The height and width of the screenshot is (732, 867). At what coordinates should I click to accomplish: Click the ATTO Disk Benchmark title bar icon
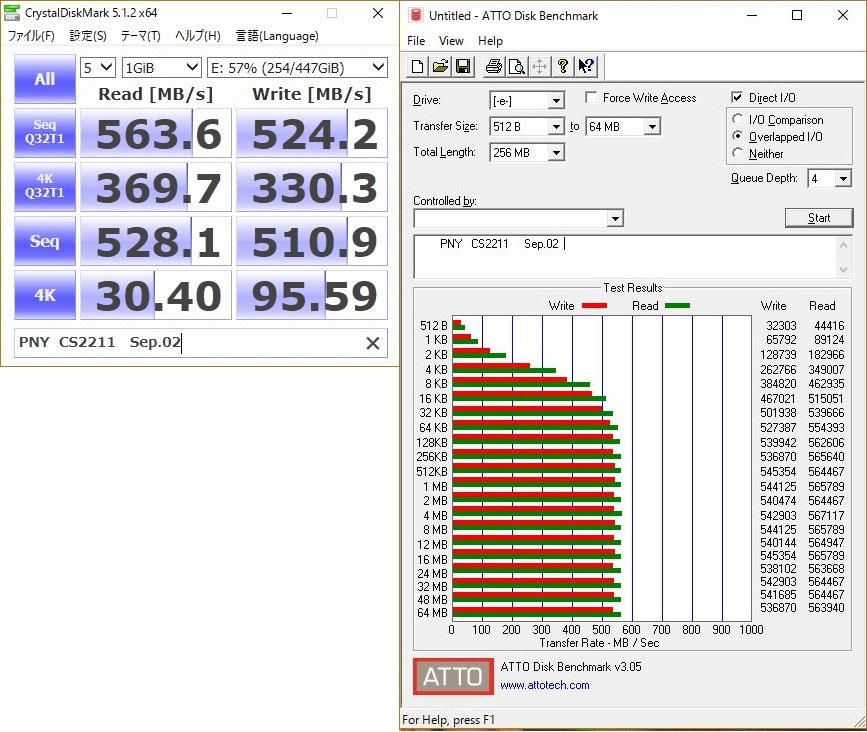[416, 15]
